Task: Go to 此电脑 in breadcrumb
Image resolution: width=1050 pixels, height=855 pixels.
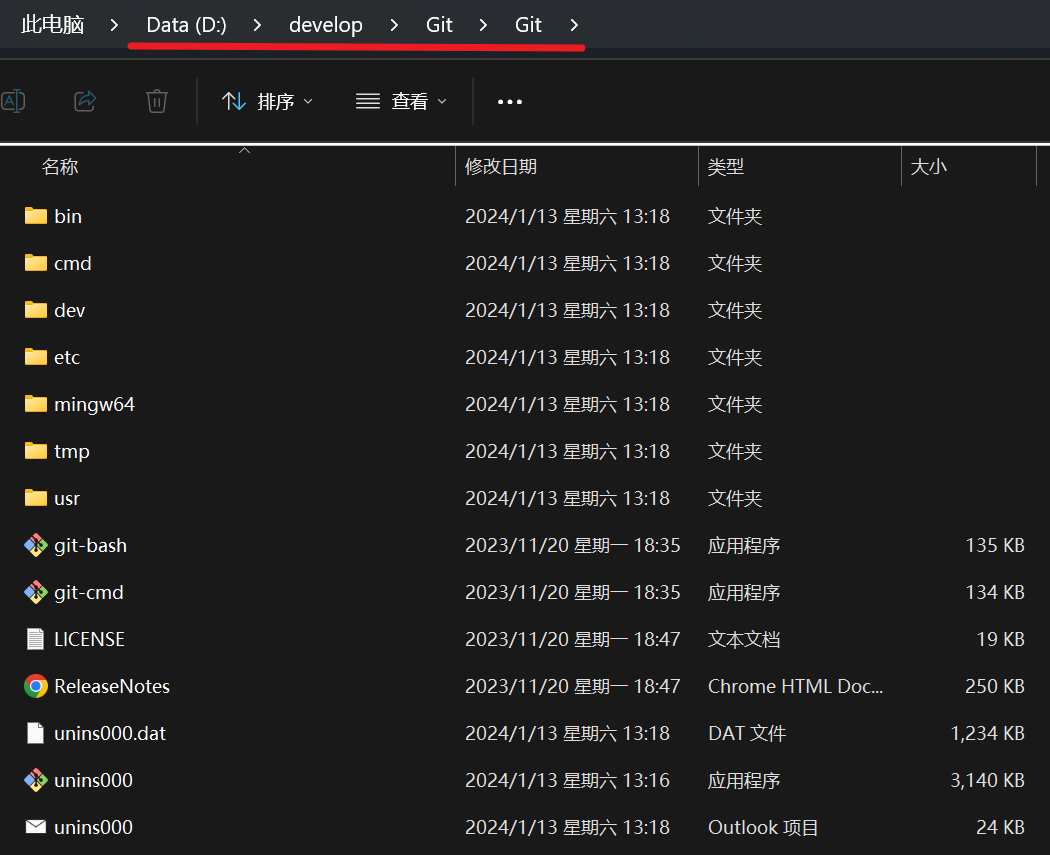Action: click(52, 25)
